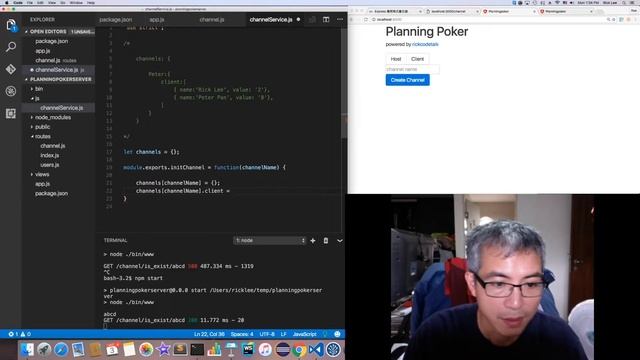Click the channel name input field

(412, 69)
